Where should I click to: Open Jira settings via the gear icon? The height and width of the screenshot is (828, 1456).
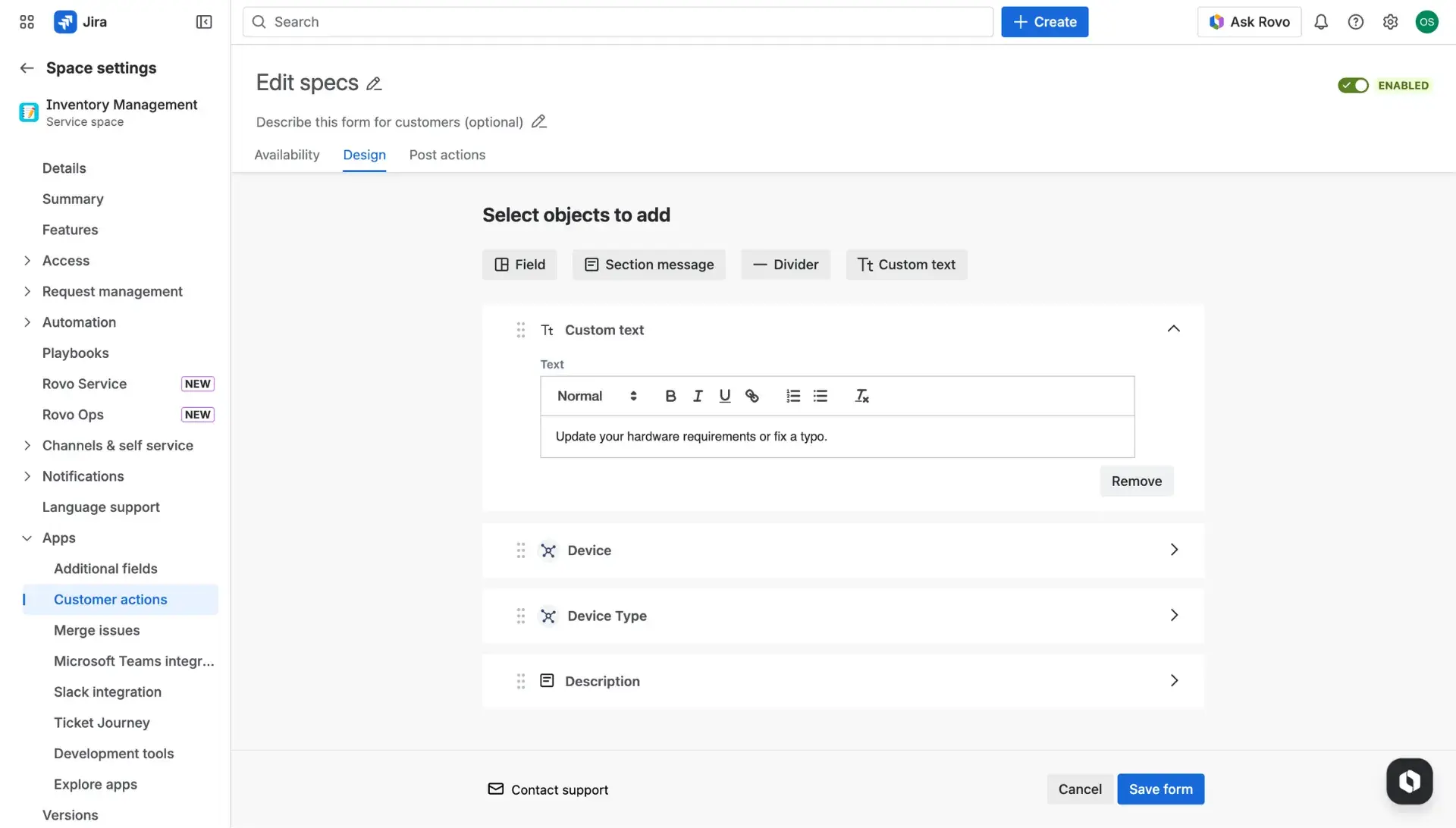coord(1391,21)
